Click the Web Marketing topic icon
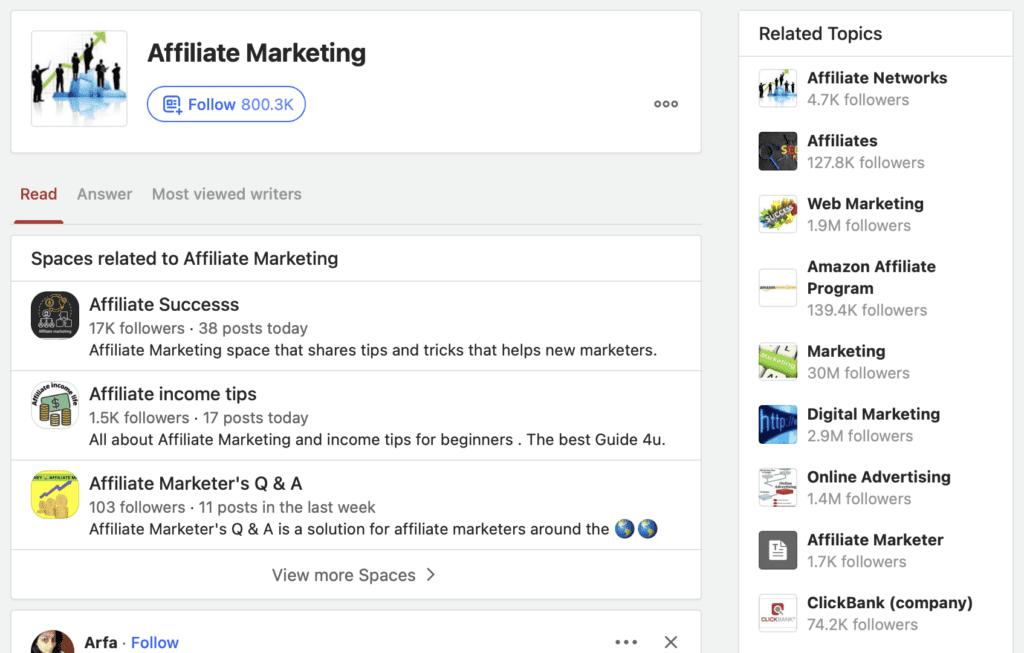The width and height of the screenshot is (1024, 653). (778, 214)
